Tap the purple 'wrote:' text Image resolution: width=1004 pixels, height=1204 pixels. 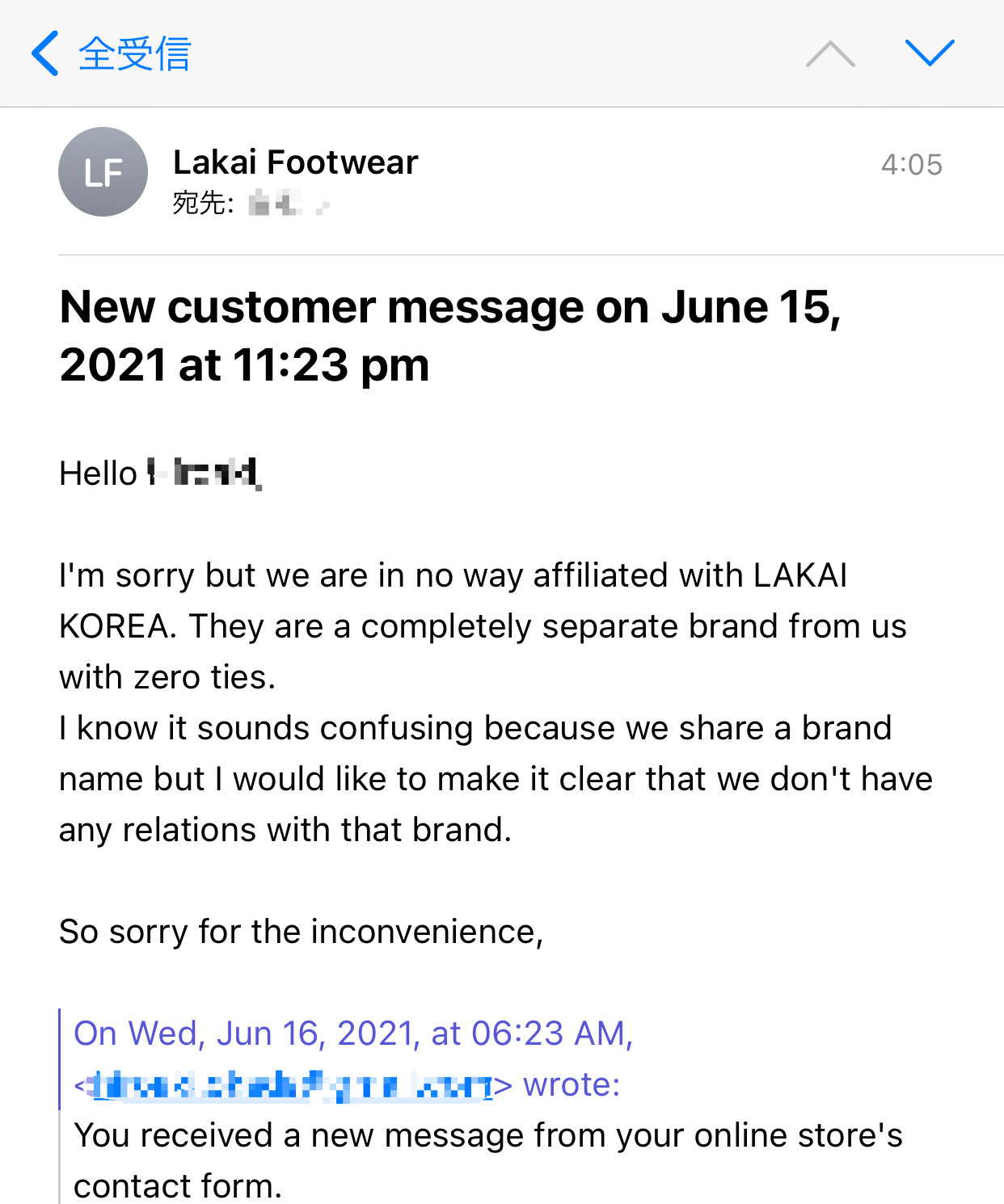[x=572, y=1084]
